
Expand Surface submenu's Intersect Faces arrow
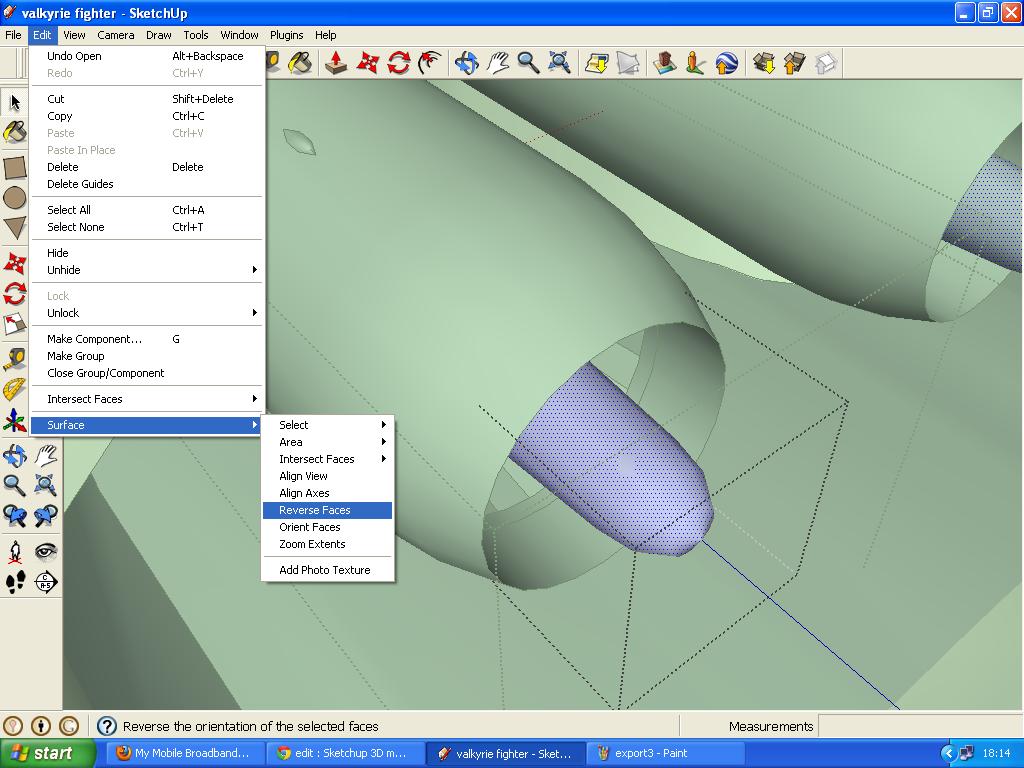click(x=384, y=459)
